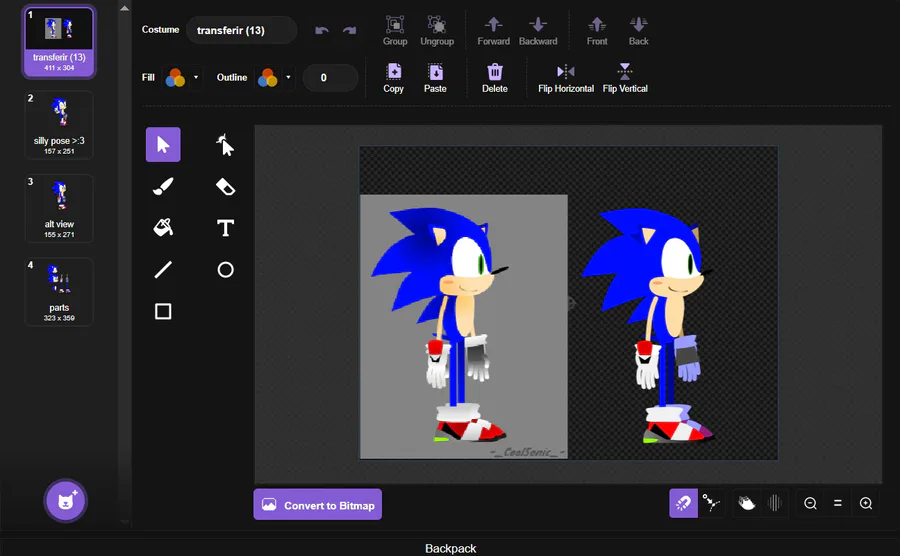The width and height of the screenshot is (900, 556).
Task: Click the Outline color swatch
Action: tap(267, 77)
